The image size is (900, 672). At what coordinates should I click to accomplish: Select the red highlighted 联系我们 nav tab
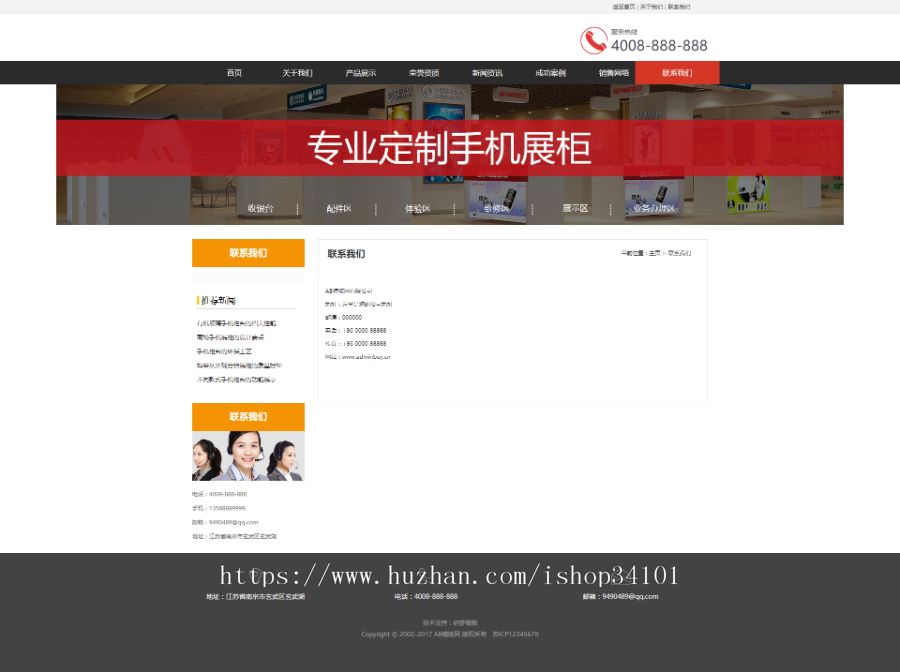(677, 72)
